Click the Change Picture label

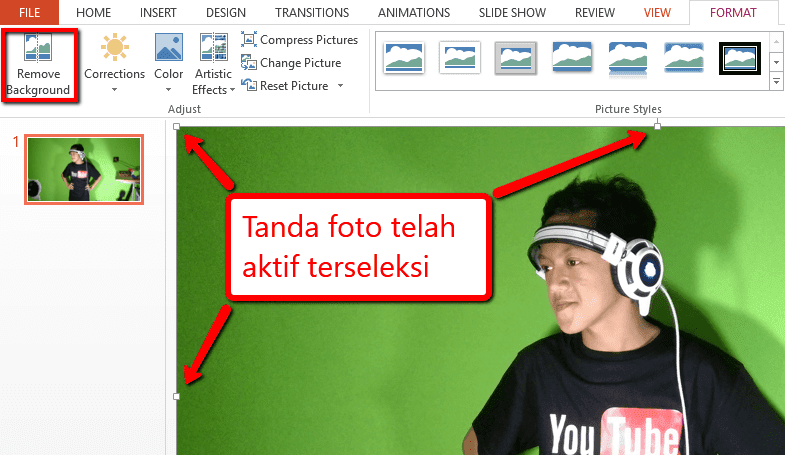pyautogui.click(x=300, y=63)
